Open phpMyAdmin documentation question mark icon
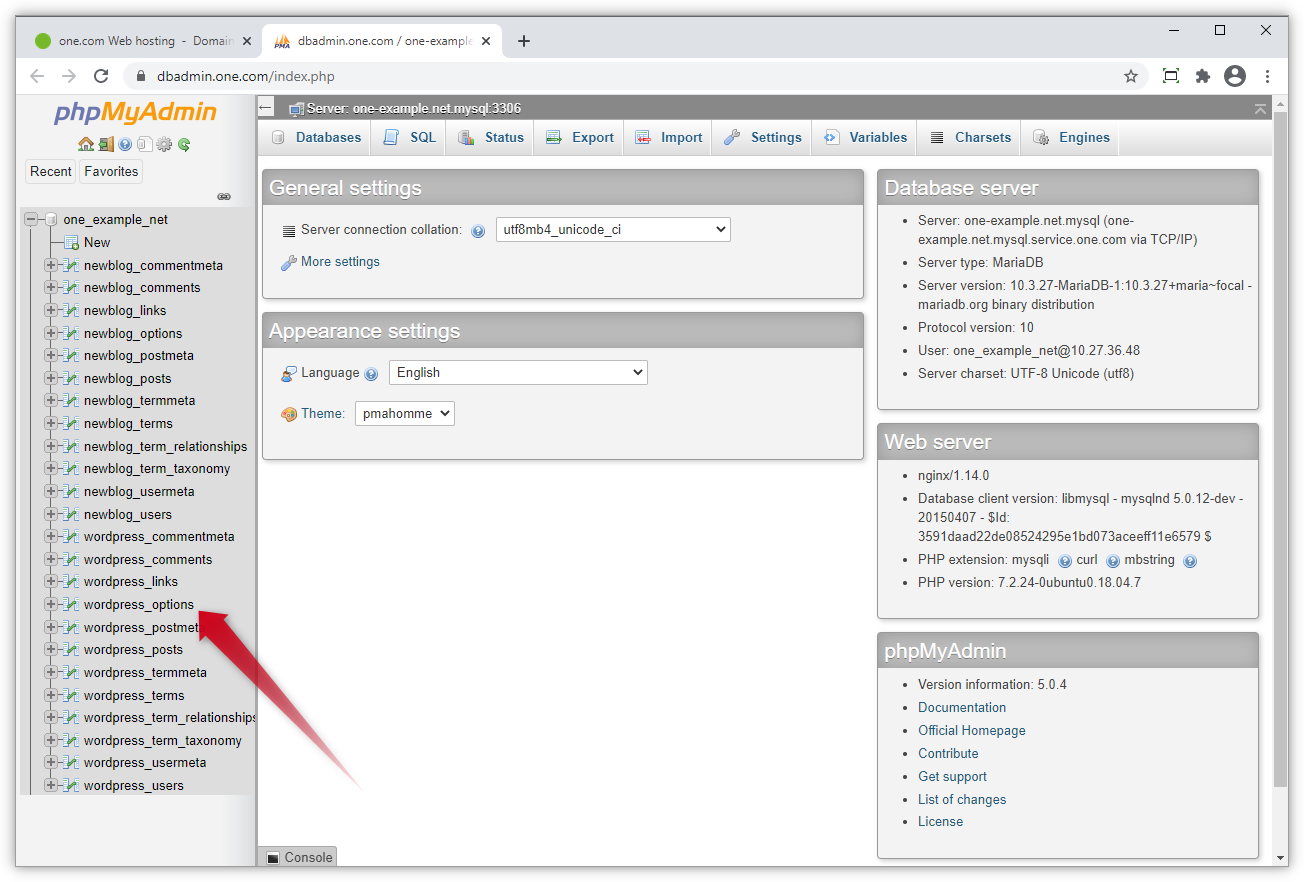 coord(124,145)
